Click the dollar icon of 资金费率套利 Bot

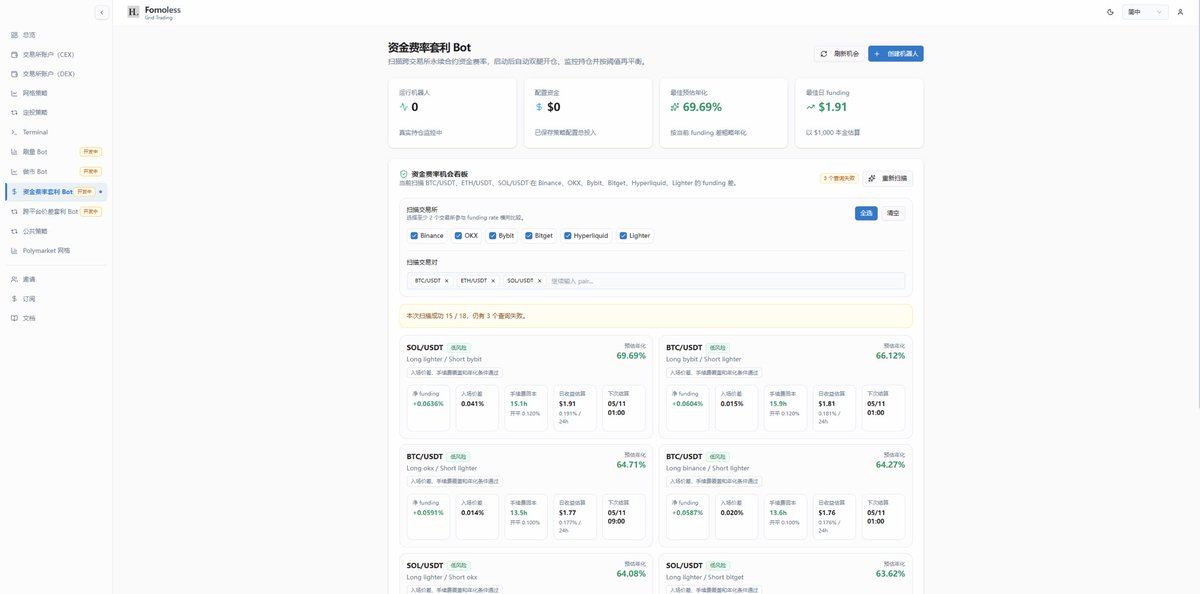click(14, 191)
